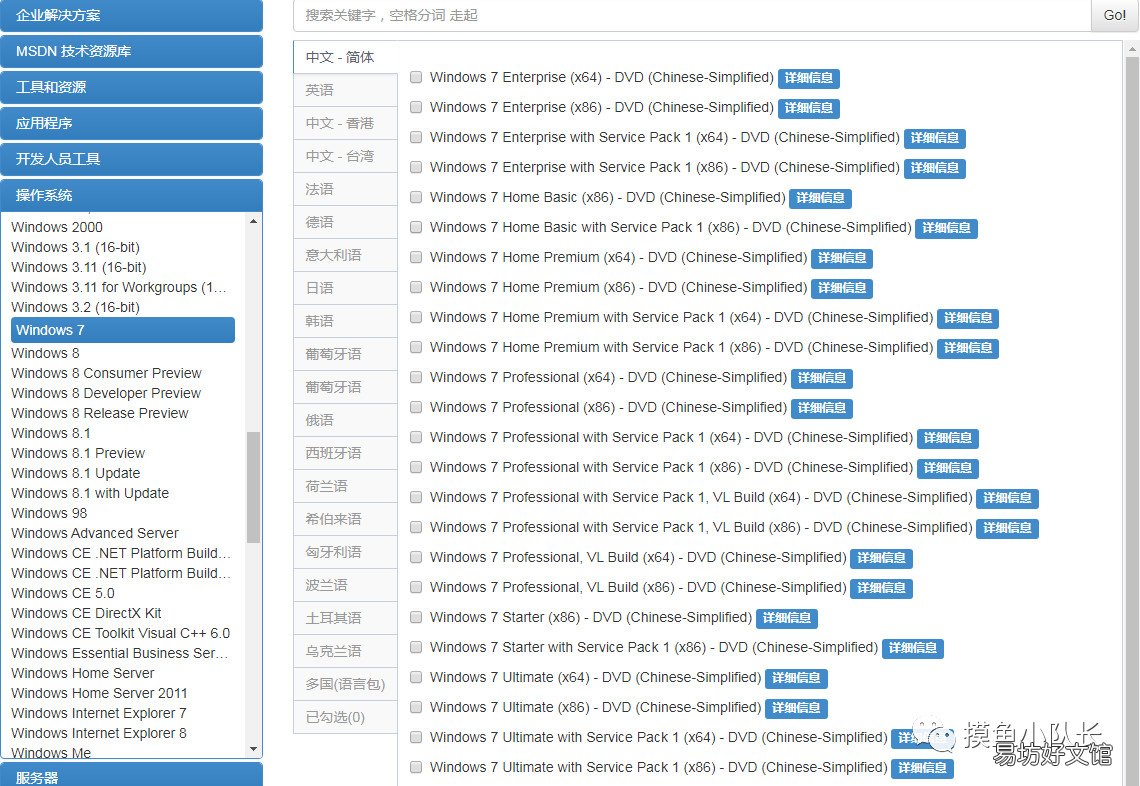1140x786 pixels.
Task: Select the 德语 language tab
Action: (345, 222)
